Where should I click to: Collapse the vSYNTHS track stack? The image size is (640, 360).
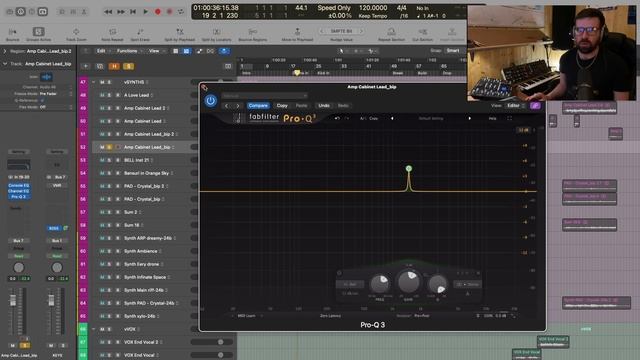click(93, 82)
